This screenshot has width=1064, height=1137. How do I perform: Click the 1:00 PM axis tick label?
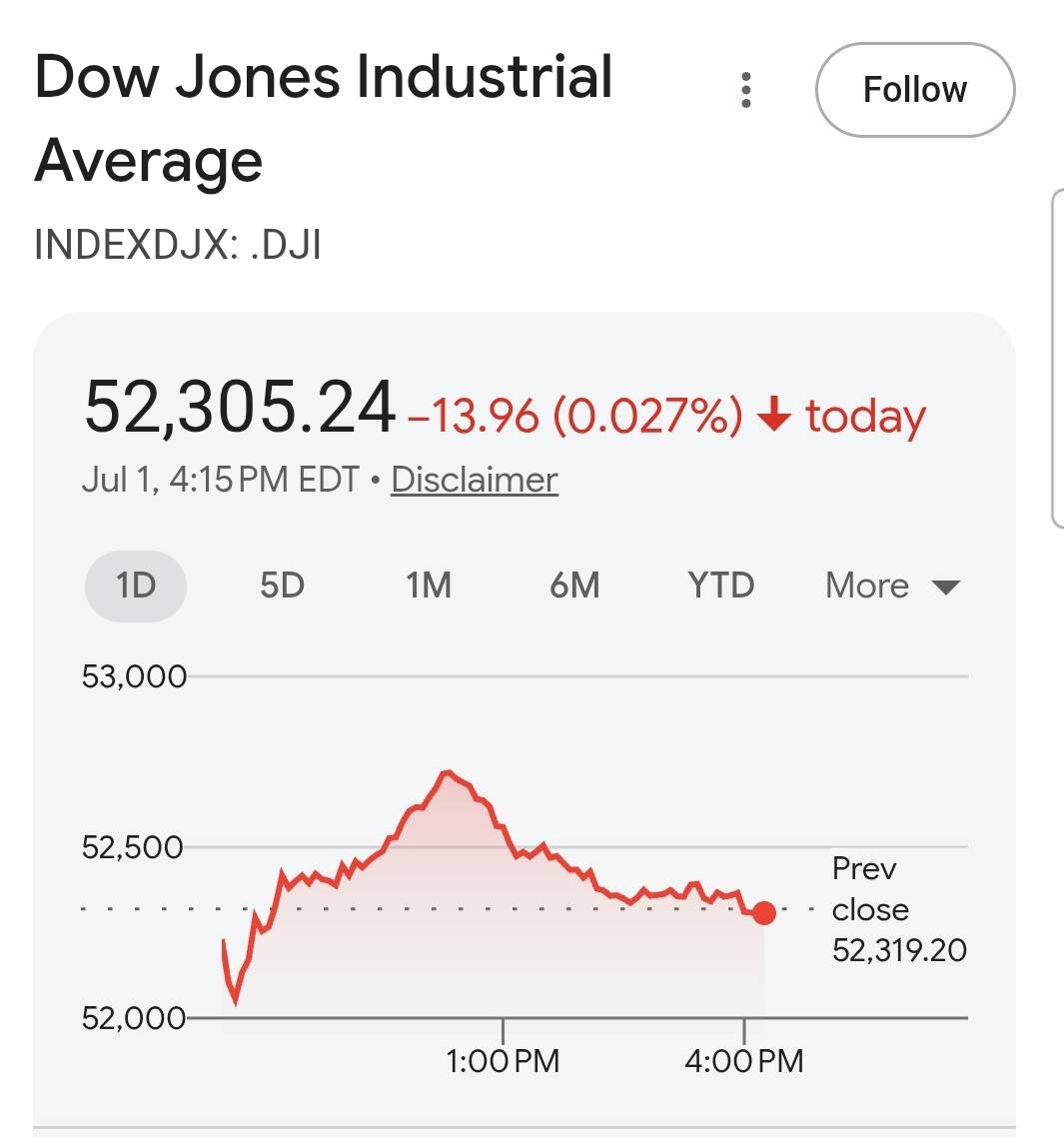coord(503,1061)
